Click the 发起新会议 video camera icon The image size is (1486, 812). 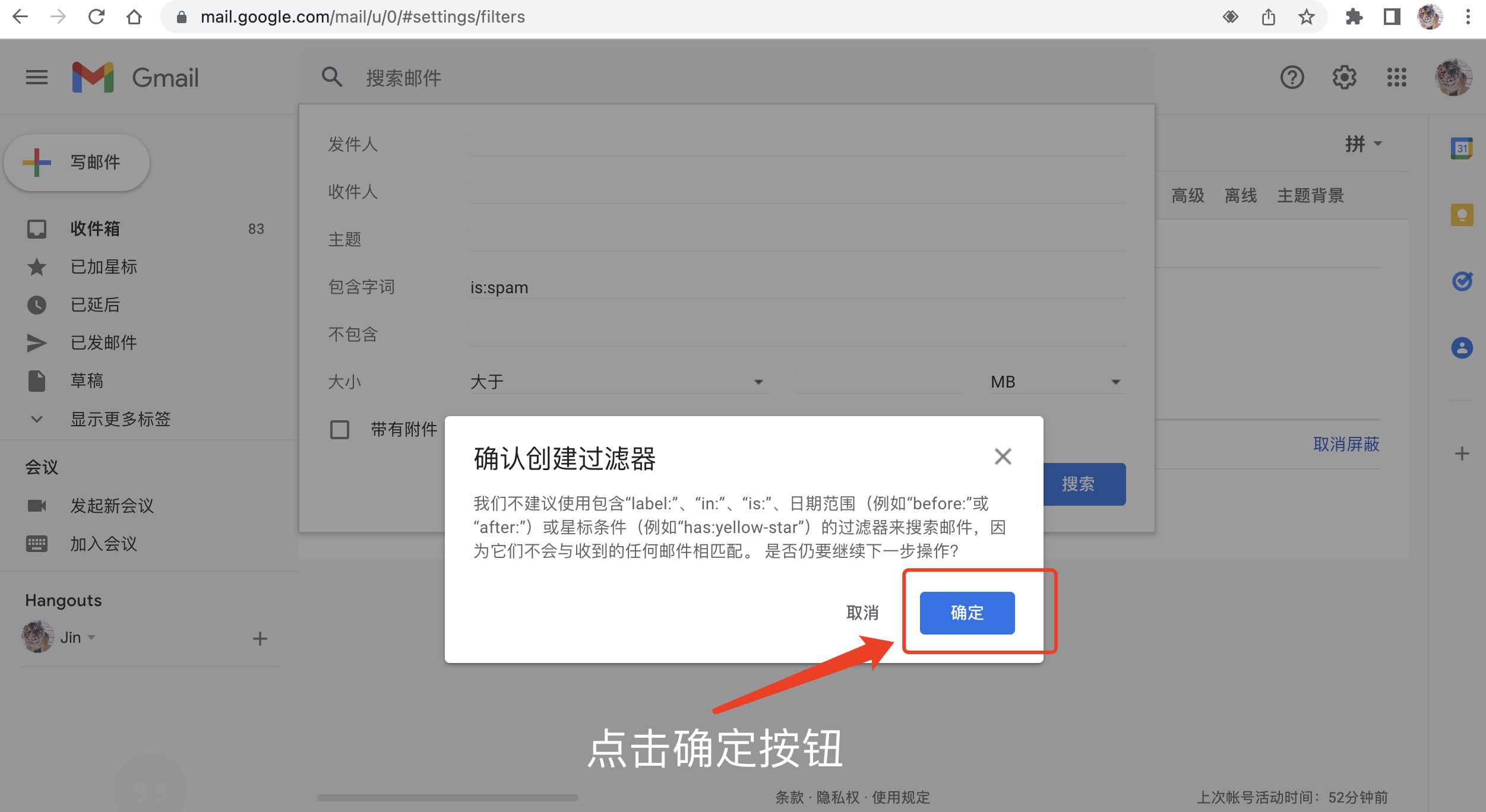click(37, 506)
